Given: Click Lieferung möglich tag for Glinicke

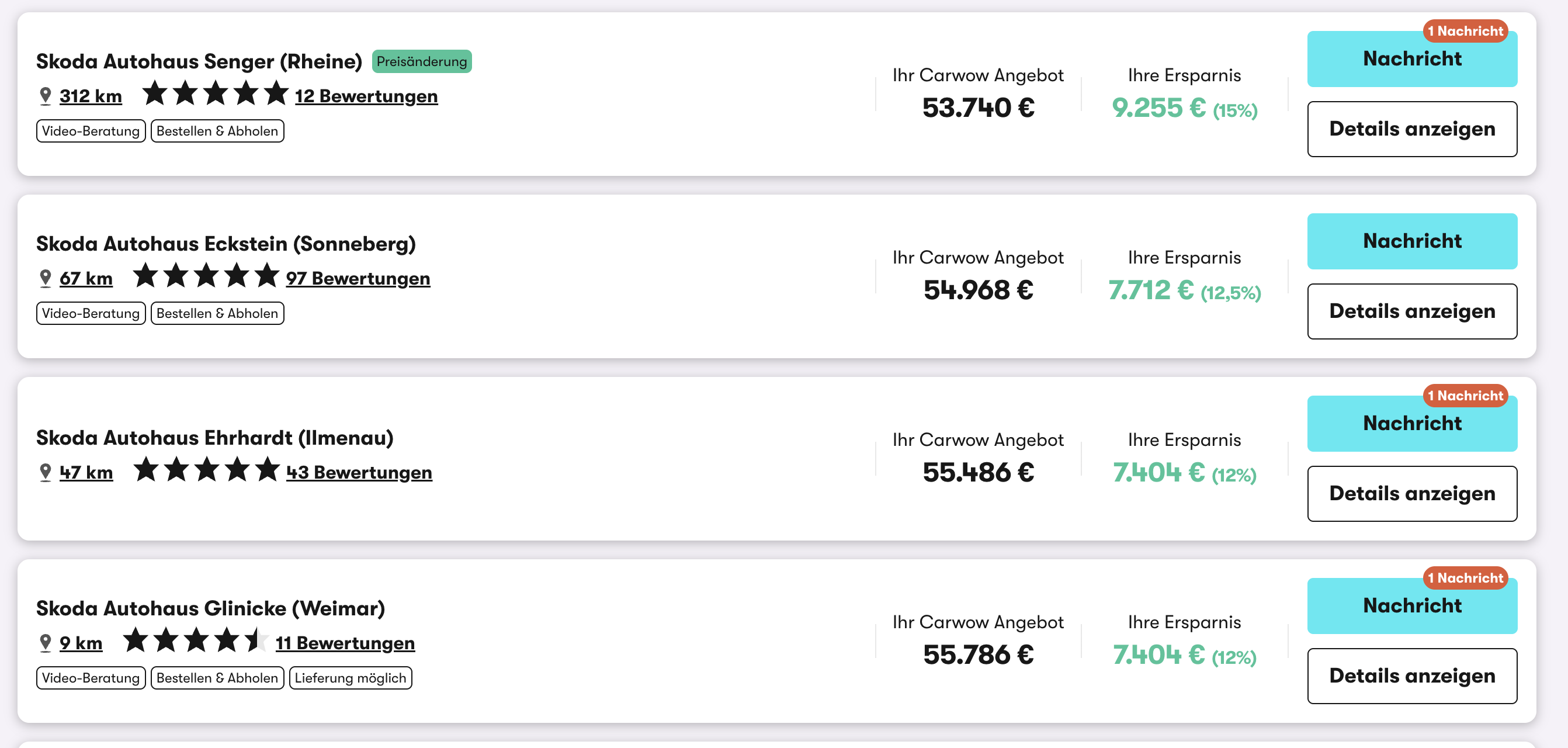Looking at the screenshot, I should point(350,678).
